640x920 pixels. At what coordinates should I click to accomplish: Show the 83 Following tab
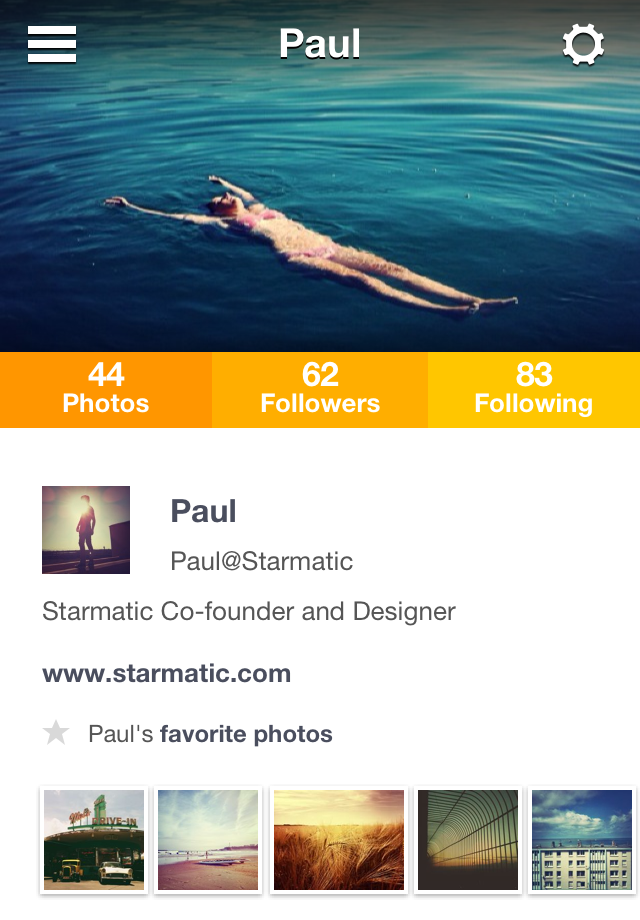534,390
